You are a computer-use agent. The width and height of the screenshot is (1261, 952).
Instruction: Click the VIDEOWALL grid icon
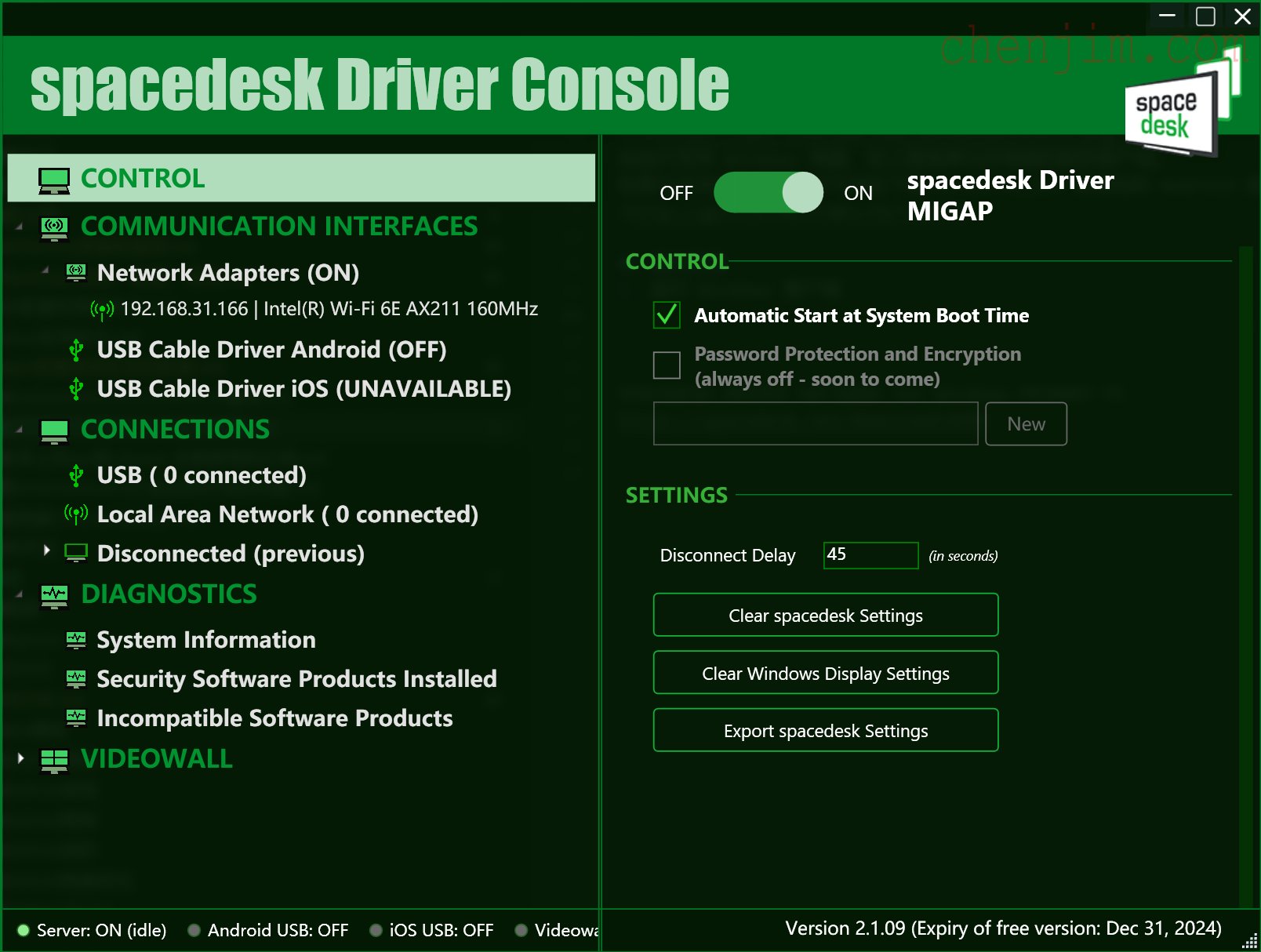pos(54,760)
